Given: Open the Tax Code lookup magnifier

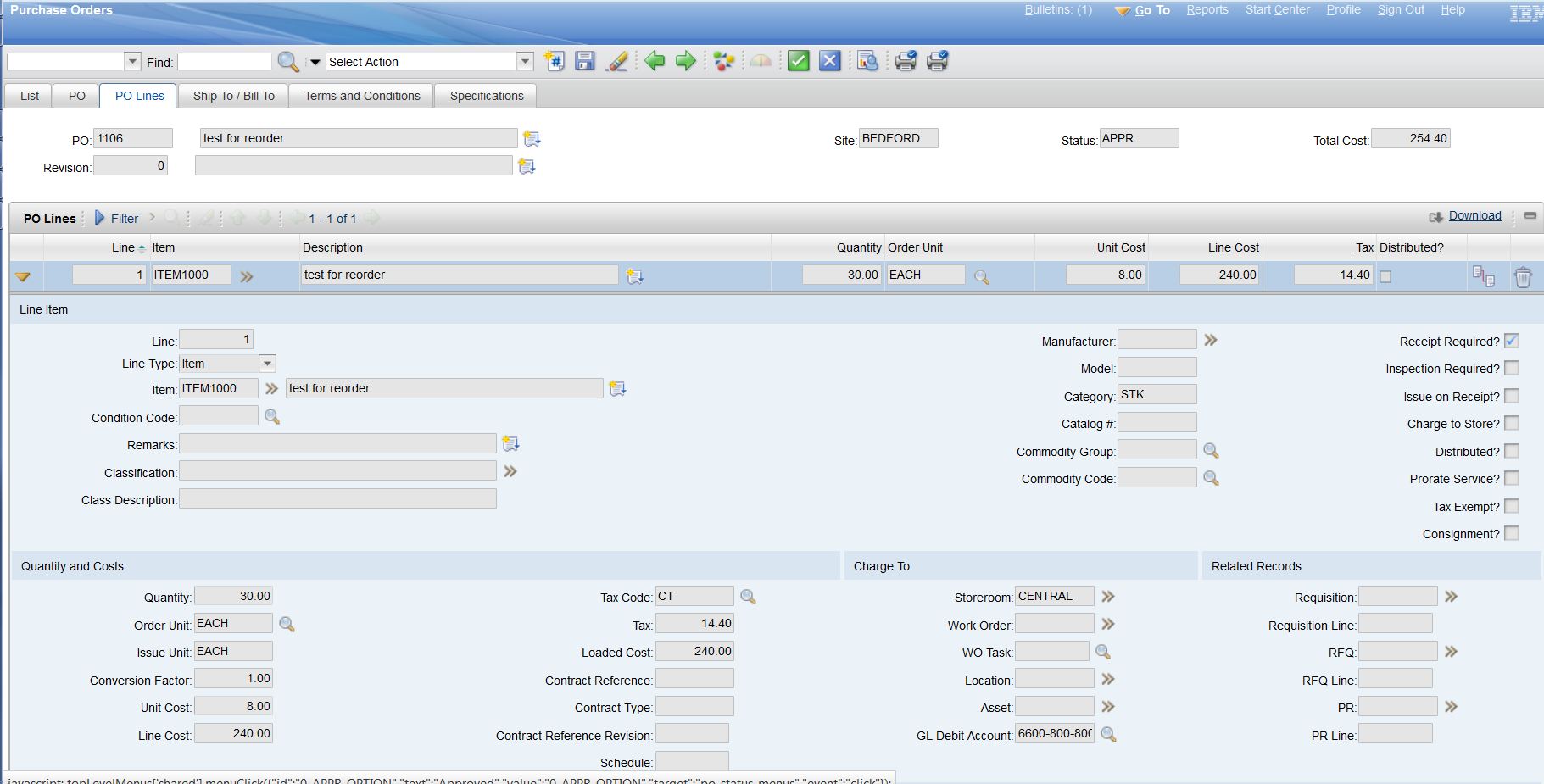Looking at the screenshot, I should 748,598.
